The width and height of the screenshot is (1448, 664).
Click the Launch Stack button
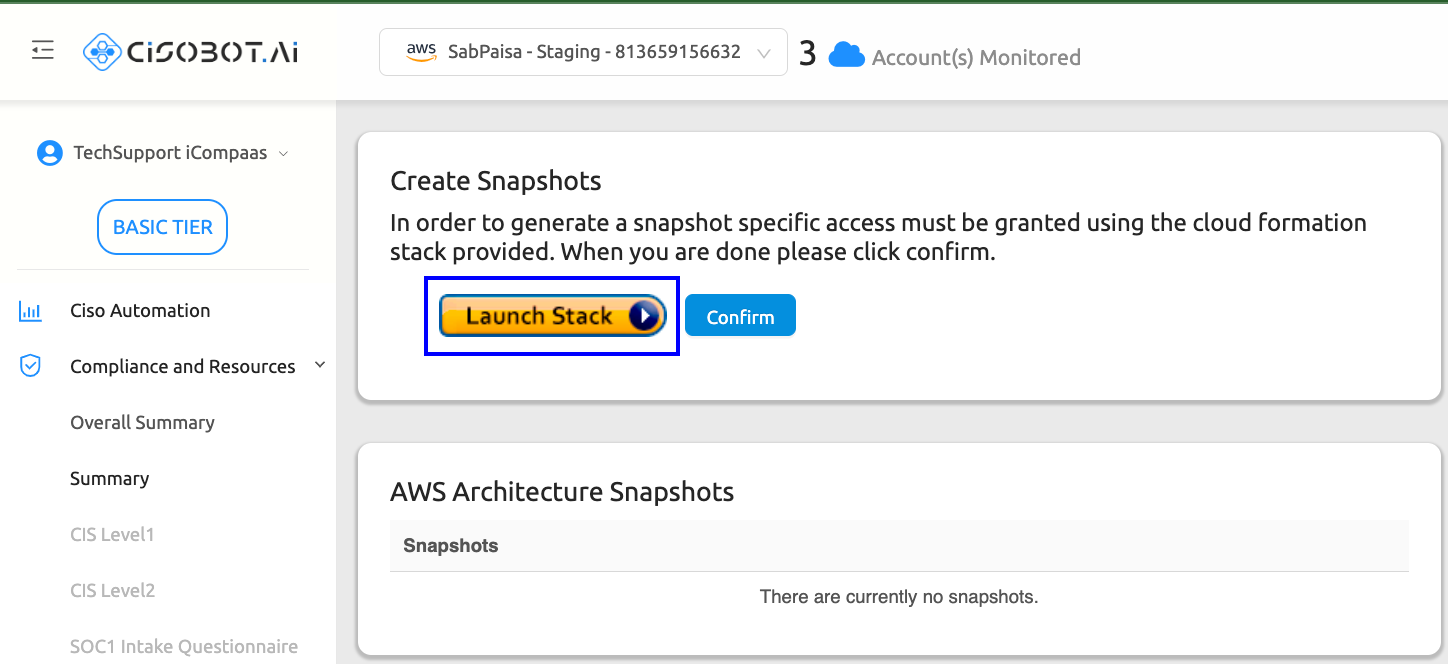click(553, 316)
